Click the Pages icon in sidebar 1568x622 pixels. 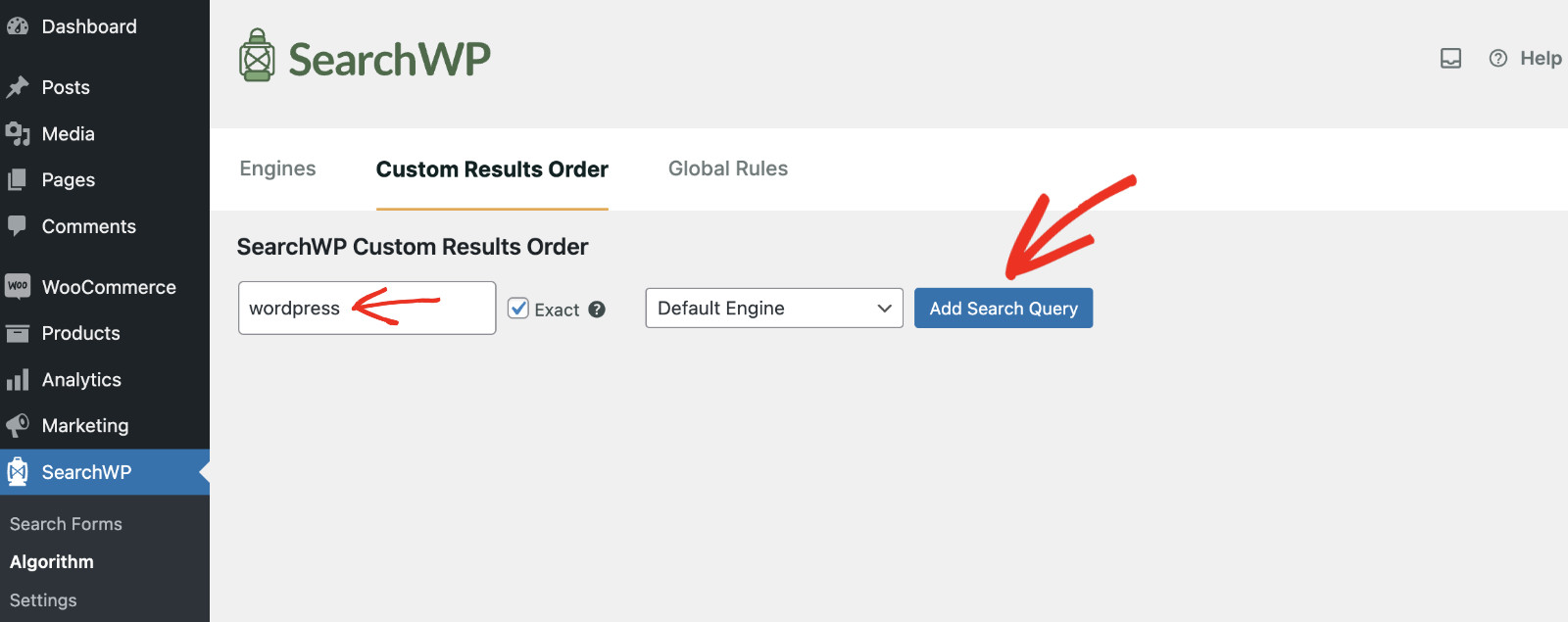click(18, 179)
